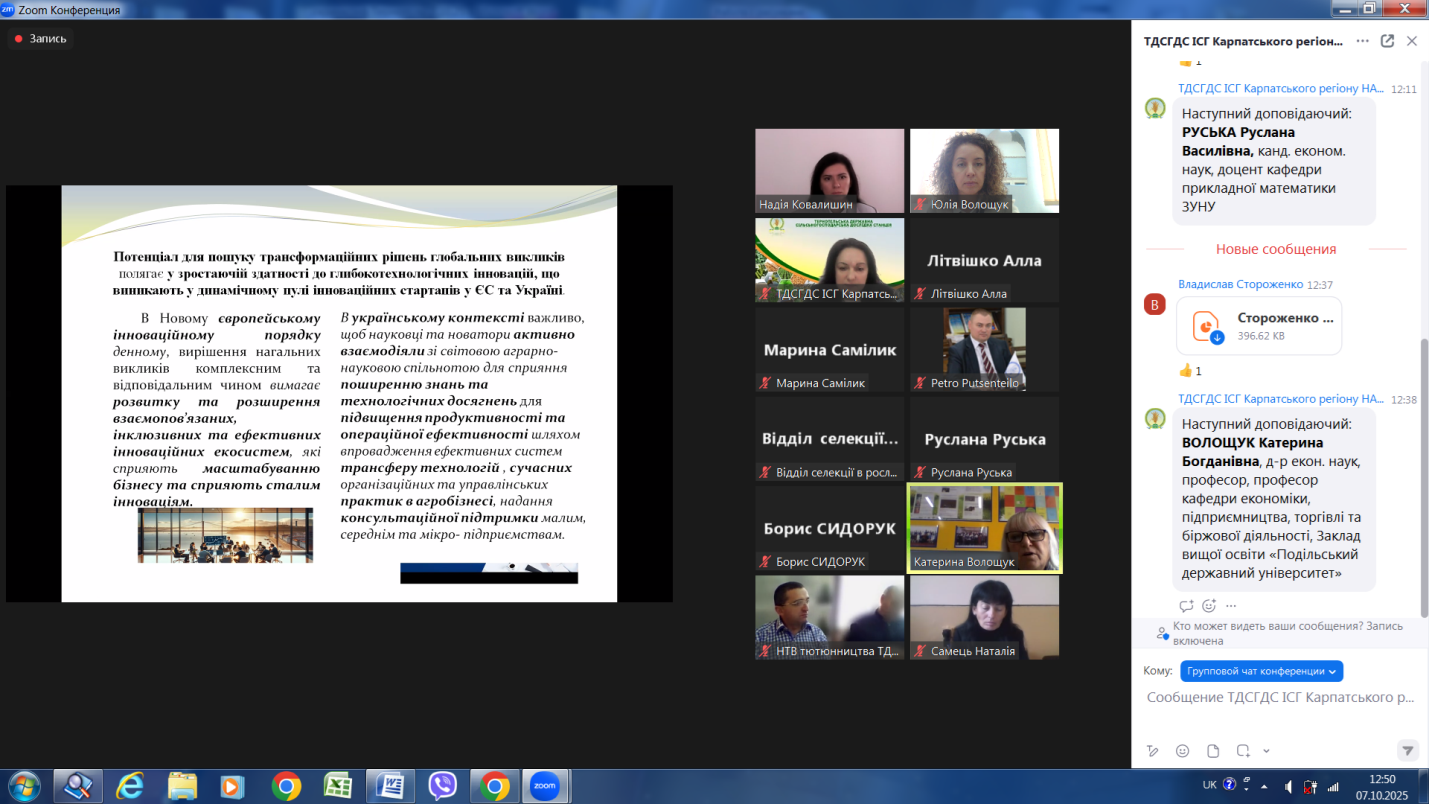Image resolution: width=1429 pixels, height=804 pixels.
Task: Open chat panel more options menu
Action: click(x=1362, y=41)
